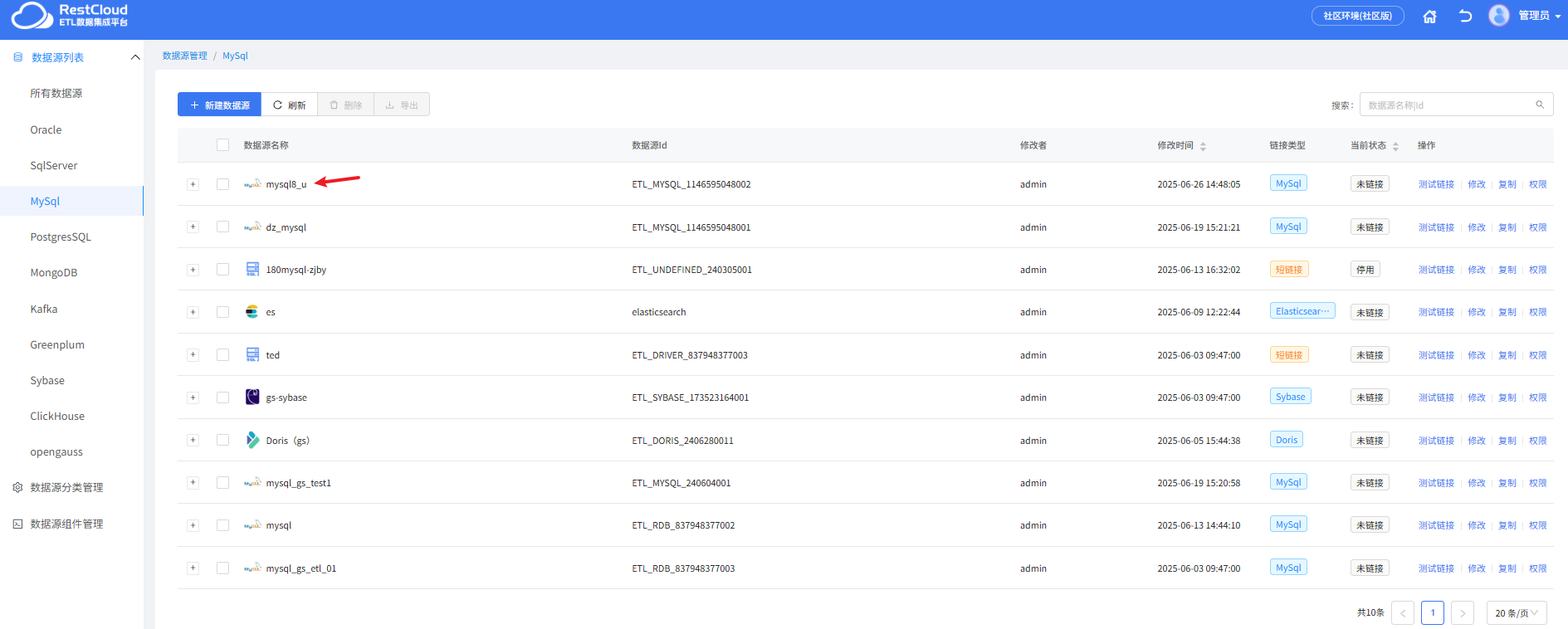
Task: Click the MySQL icon of mysql8_u row
Action: point(252,184)
